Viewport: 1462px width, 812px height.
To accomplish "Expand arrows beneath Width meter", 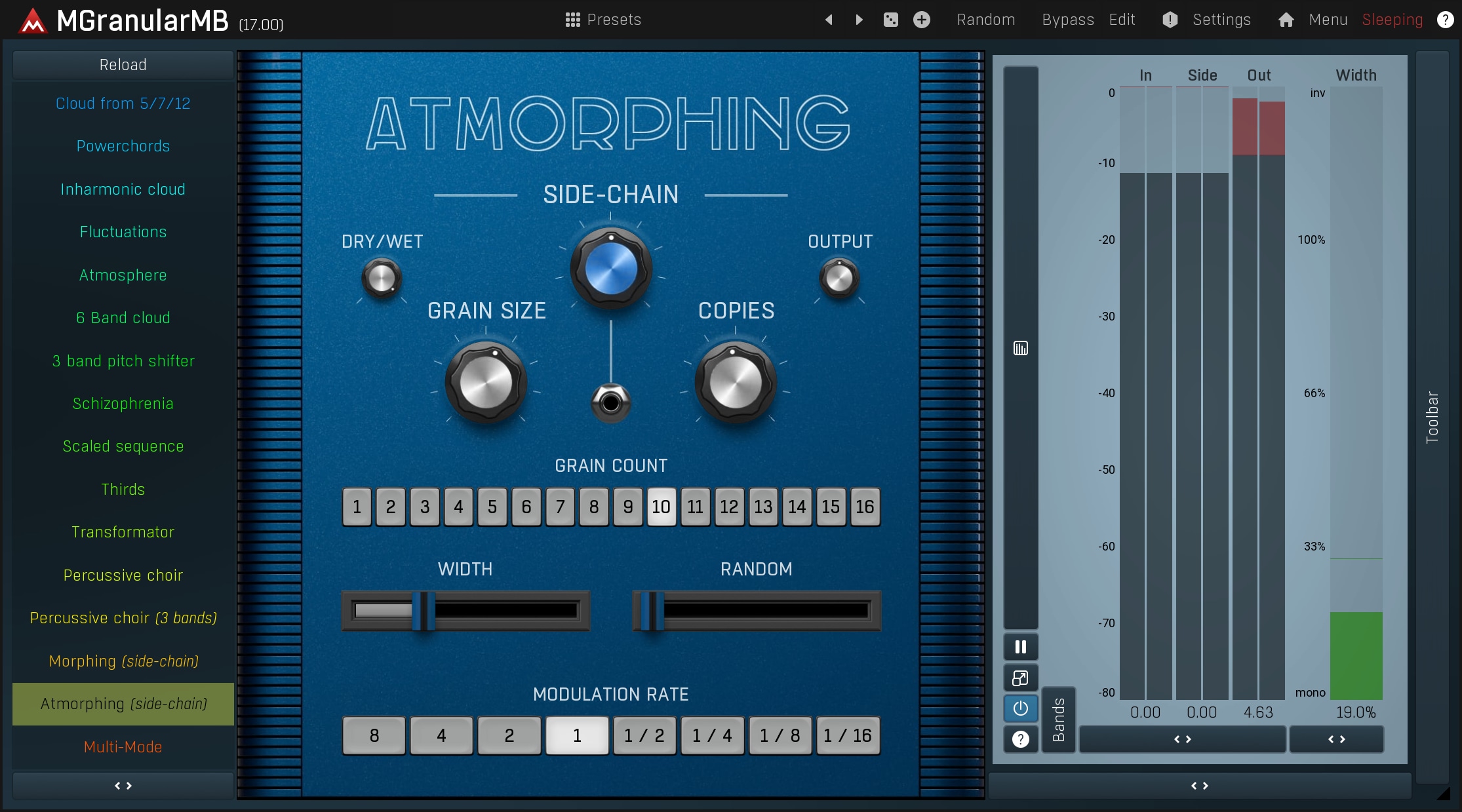I will 1336,739.
